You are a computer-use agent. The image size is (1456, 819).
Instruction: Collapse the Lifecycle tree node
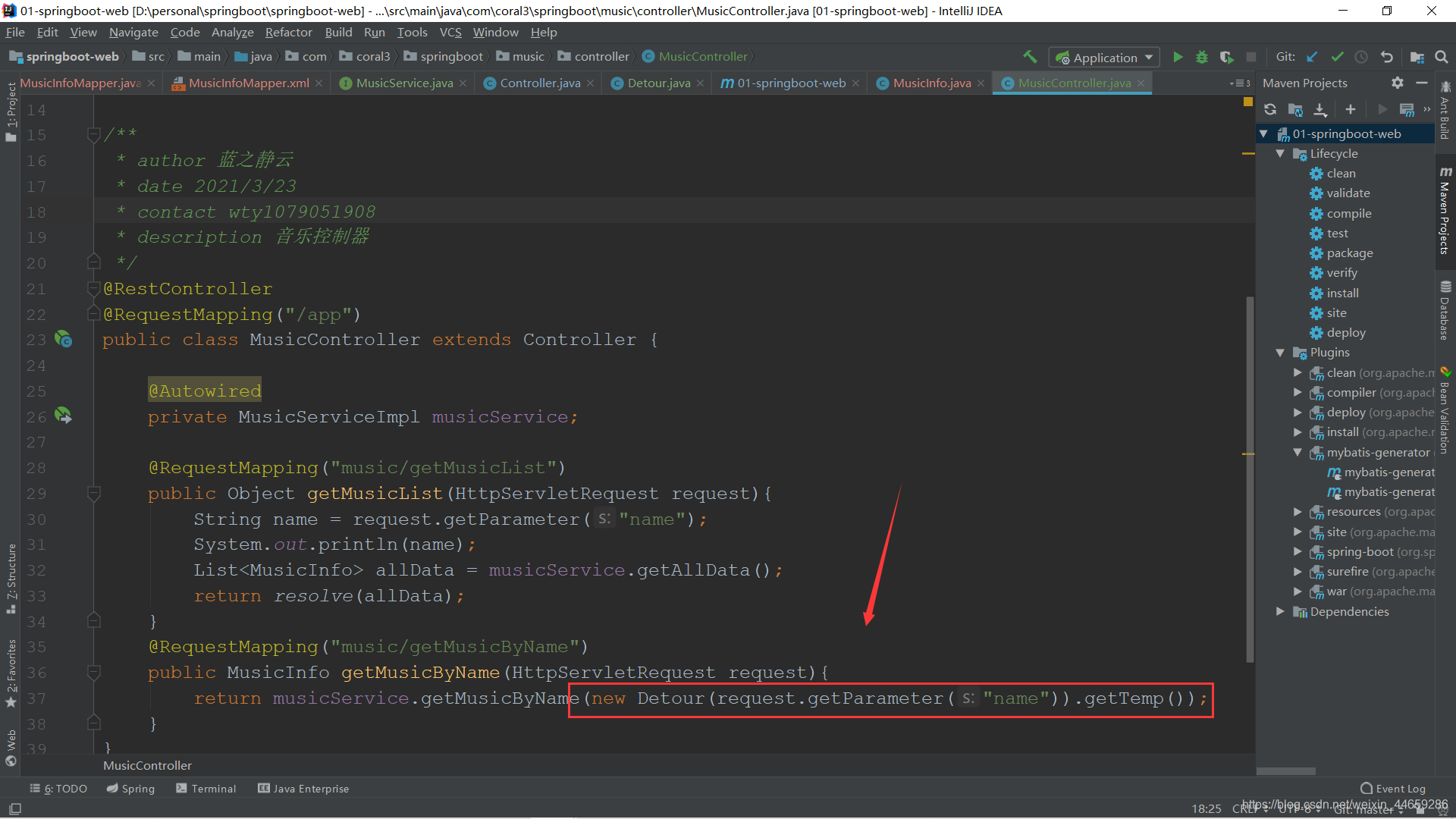(1280, 153)
